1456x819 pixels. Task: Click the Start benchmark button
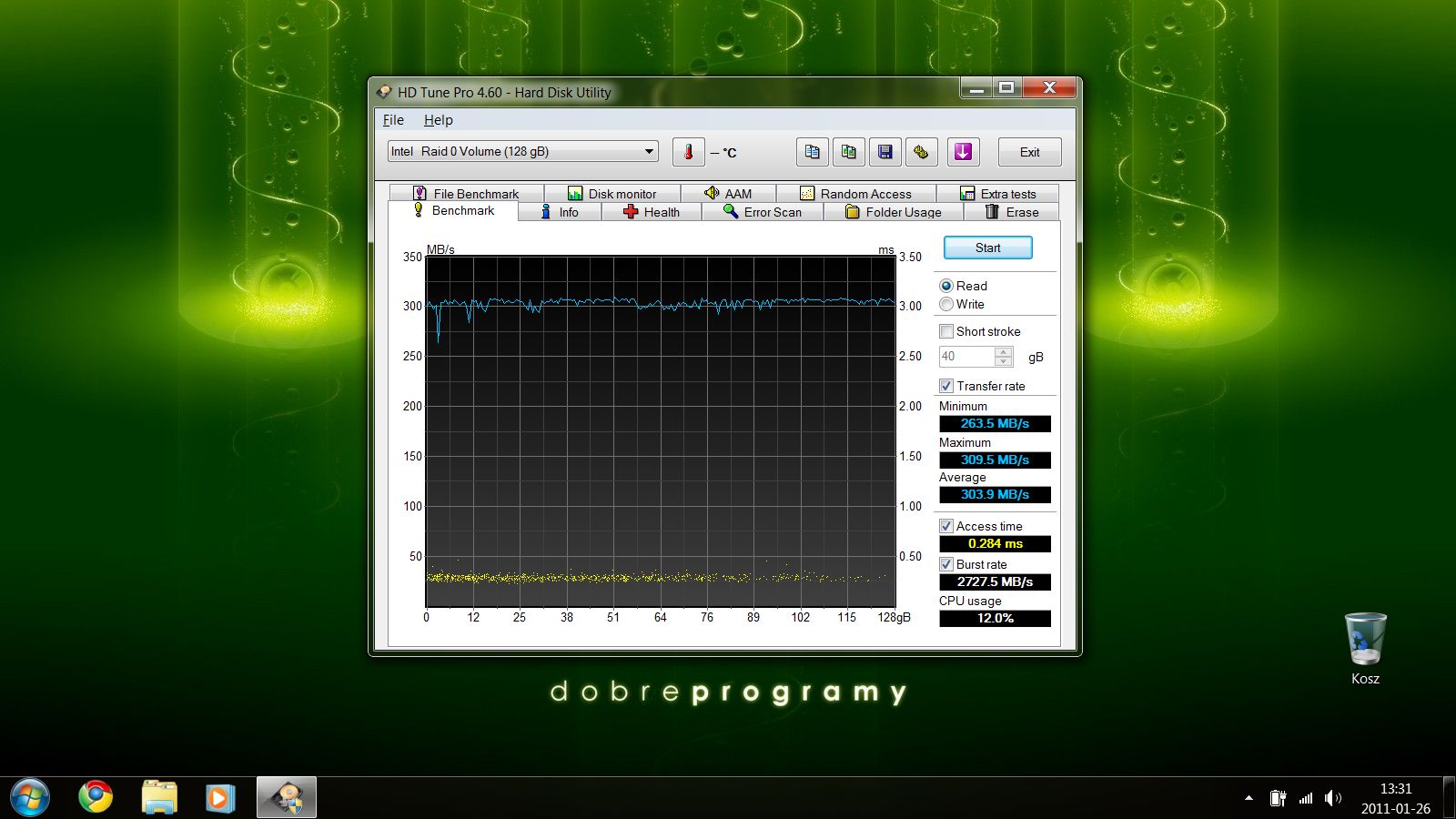988,248
